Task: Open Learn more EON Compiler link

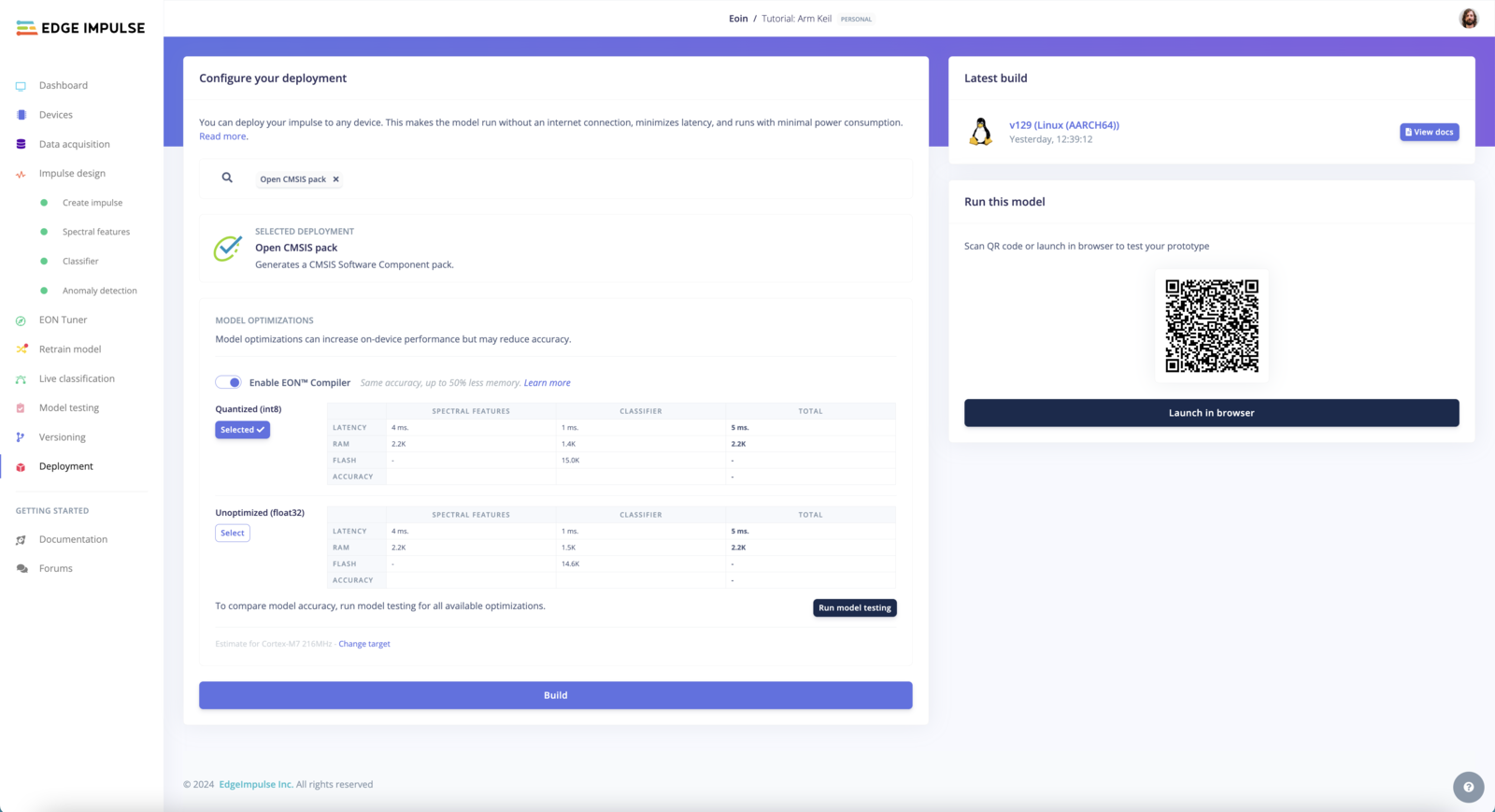Action: tap(548, 383)
